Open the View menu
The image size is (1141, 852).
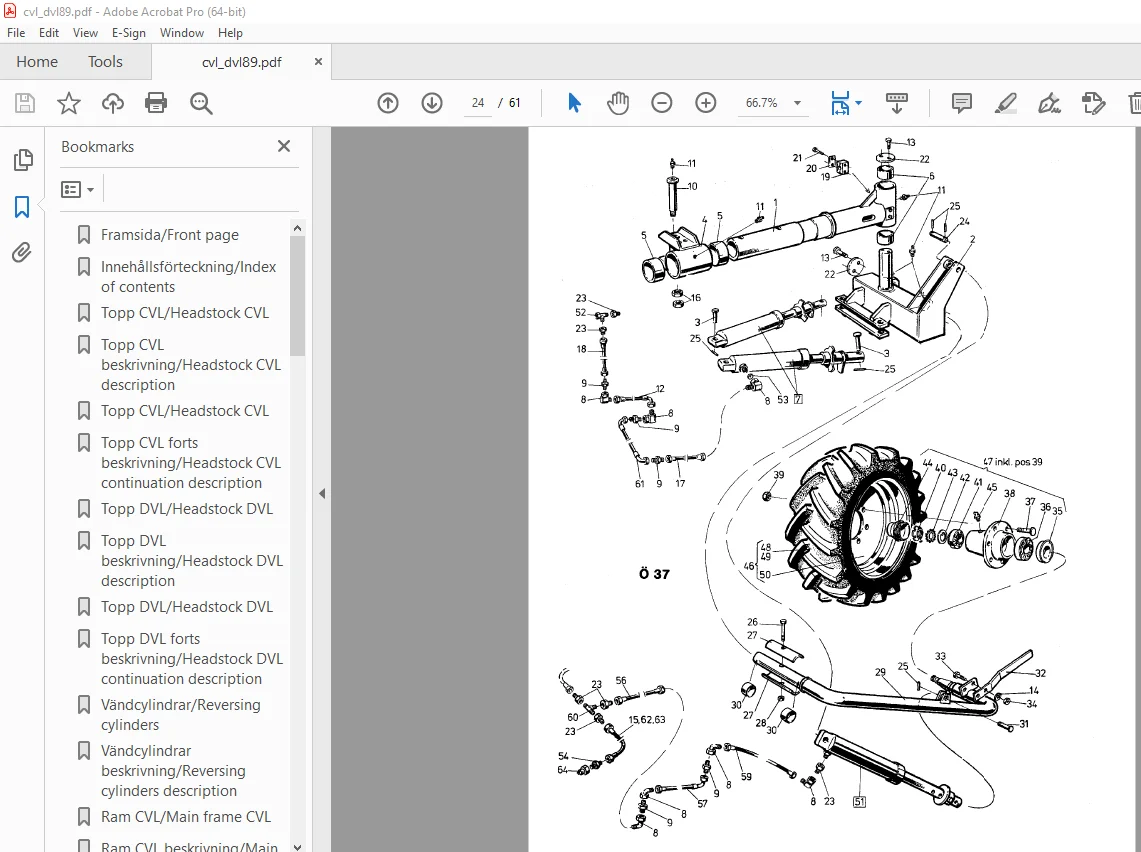point(85,33)
